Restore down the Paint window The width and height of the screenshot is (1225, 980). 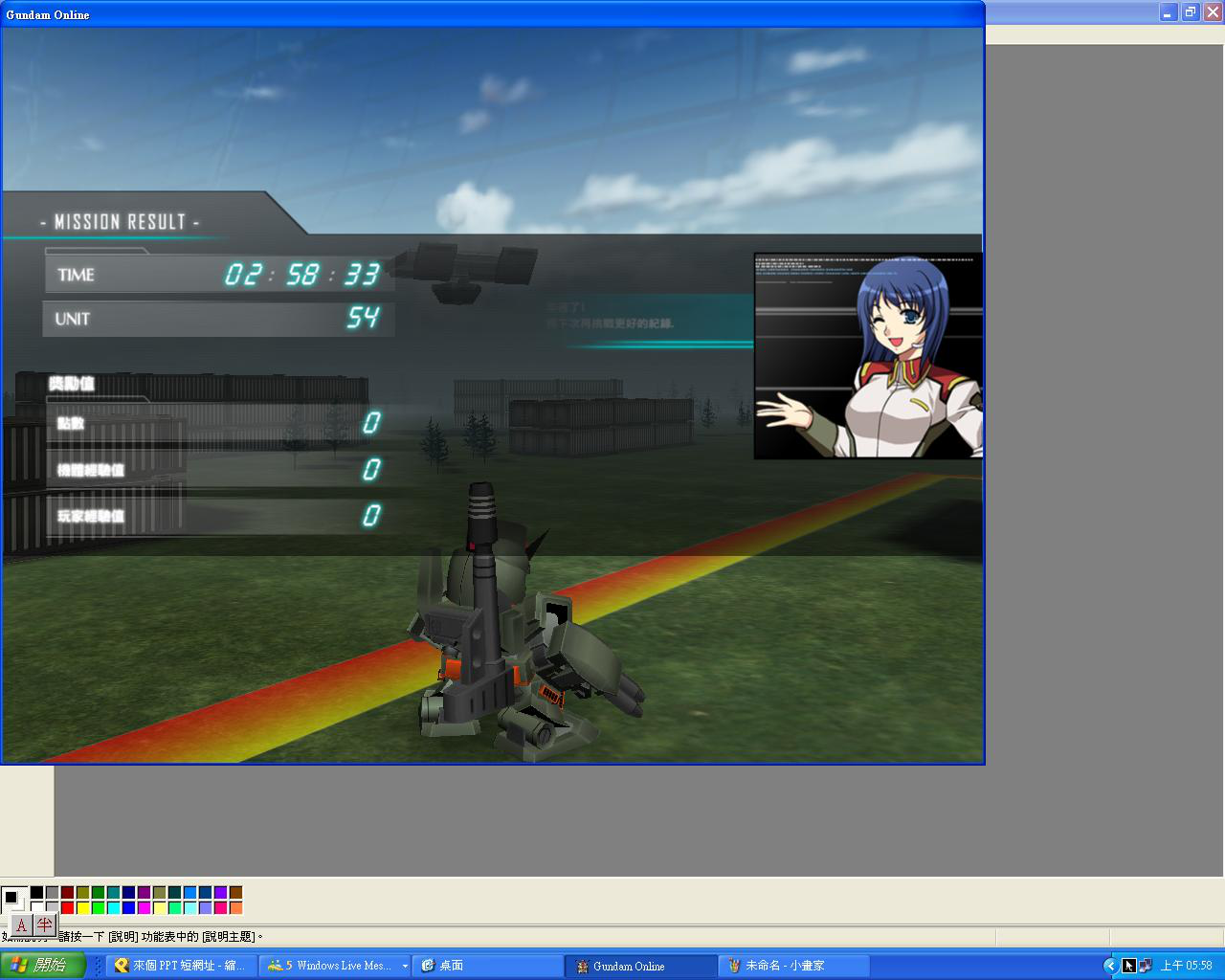[1191, 12]
